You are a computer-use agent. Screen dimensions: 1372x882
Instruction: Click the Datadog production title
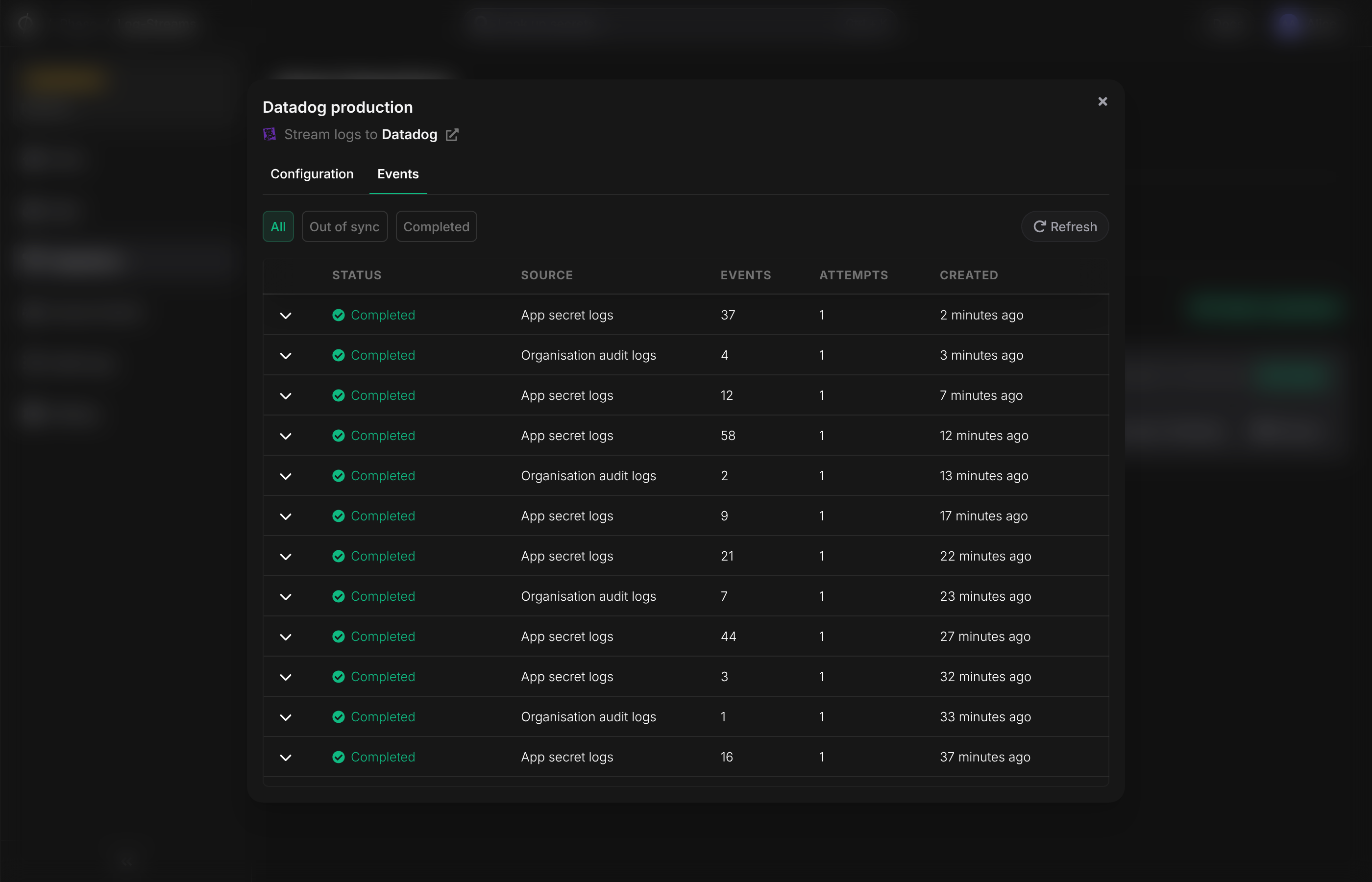click(x=338, y=107)
